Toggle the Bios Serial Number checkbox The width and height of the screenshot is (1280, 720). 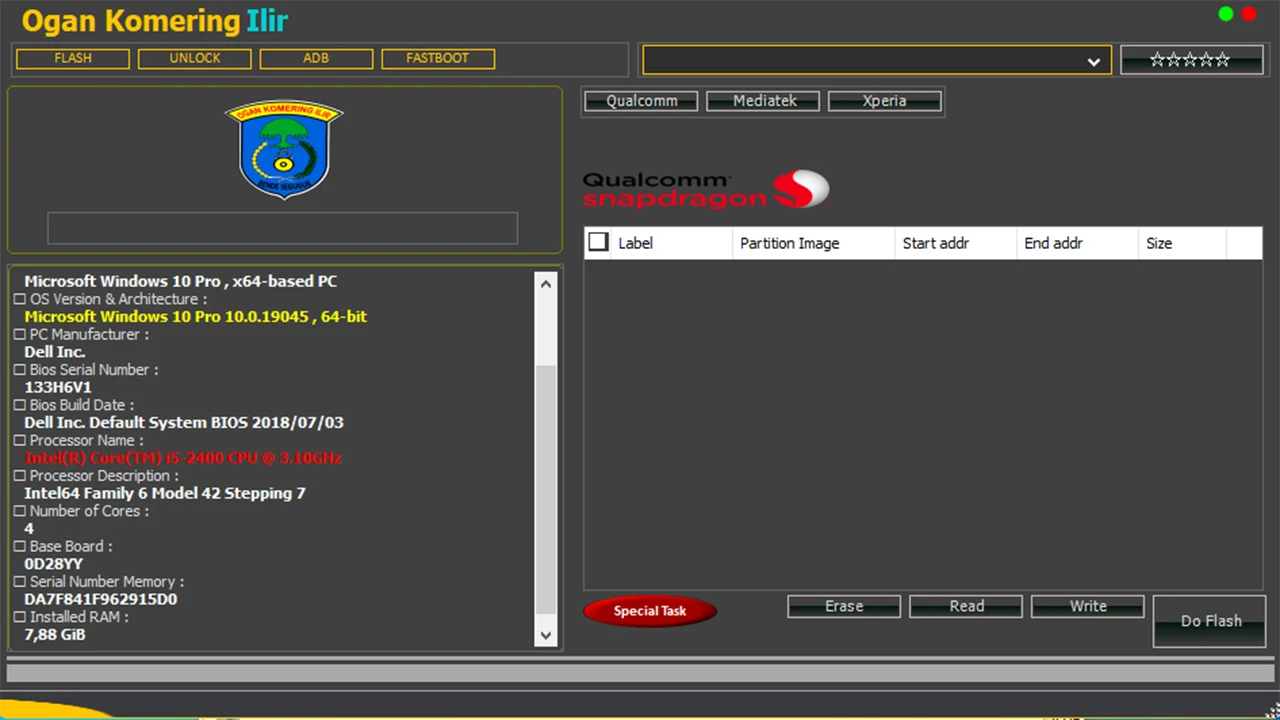pos(19,370)
